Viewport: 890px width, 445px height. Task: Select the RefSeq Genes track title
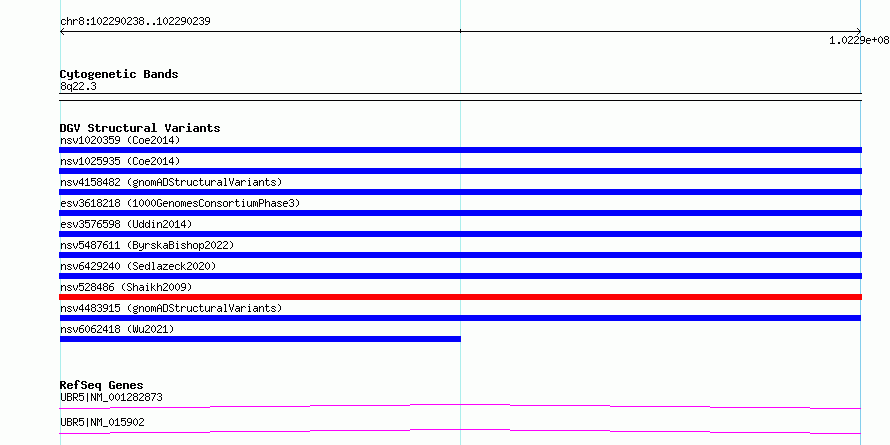(101, 385)
